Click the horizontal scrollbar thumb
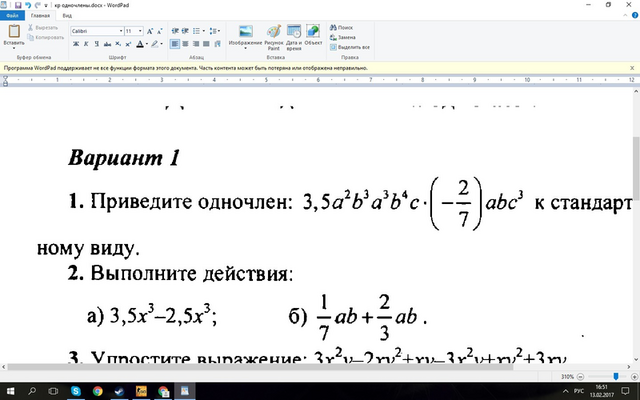Screen dimensions: 640x400 pyautogui.click(x=260, y=367)
